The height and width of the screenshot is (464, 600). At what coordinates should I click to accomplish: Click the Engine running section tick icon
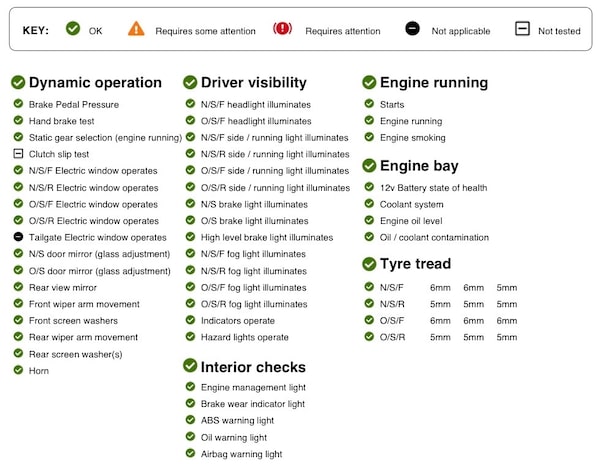point(369,82)
